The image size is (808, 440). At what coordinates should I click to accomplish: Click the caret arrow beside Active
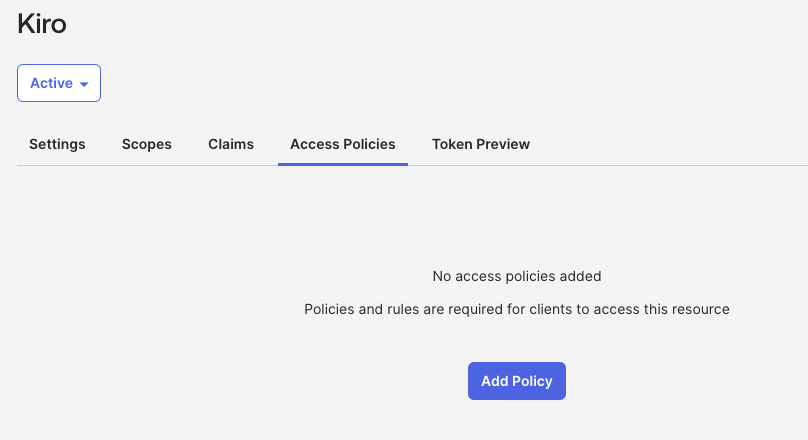[84, 84]
